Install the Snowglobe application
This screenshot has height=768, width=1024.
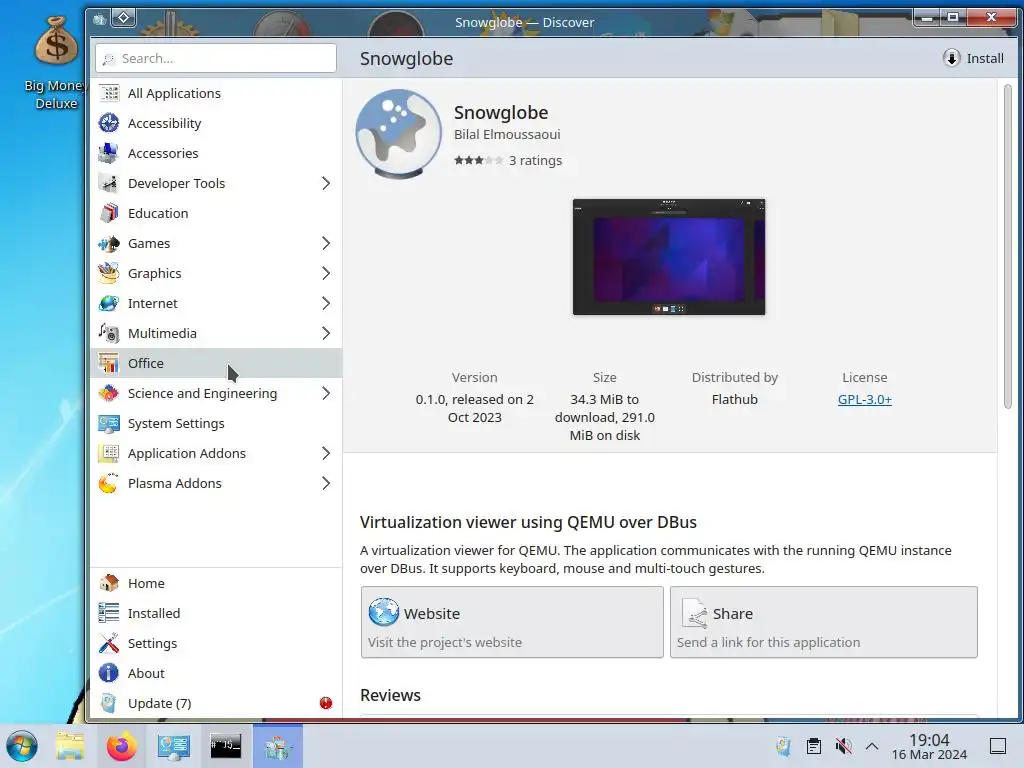click(x=974, y=58)
